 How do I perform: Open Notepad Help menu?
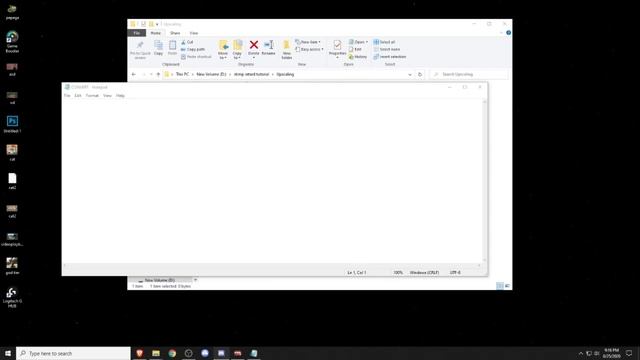[120, 96]
